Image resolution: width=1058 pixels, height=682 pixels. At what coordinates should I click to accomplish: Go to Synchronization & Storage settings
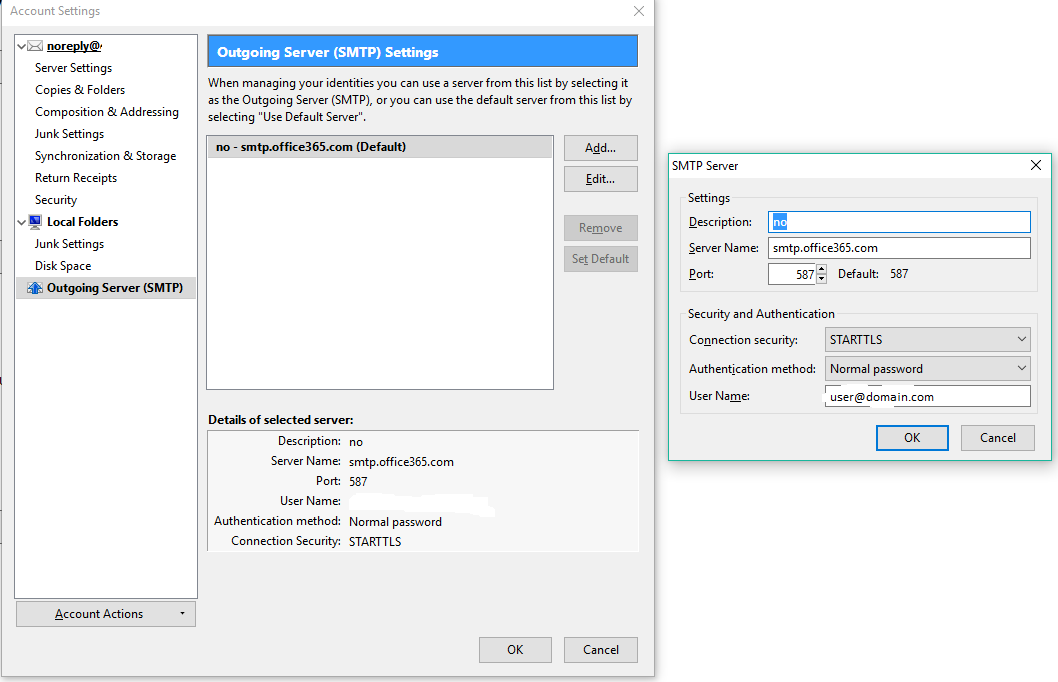pos(105,156)
